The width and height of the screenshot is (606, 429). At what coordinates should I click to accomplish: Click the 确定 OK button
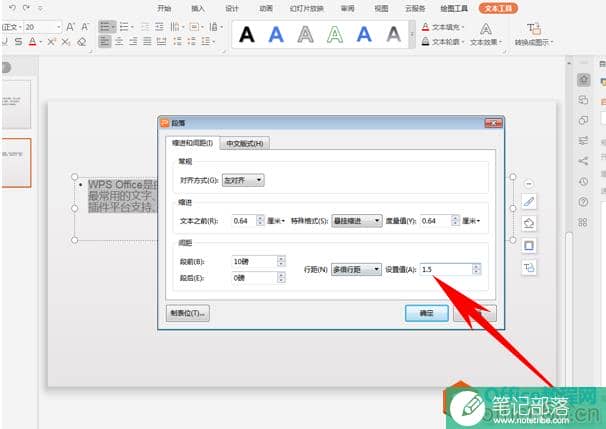tap(427, 313)
